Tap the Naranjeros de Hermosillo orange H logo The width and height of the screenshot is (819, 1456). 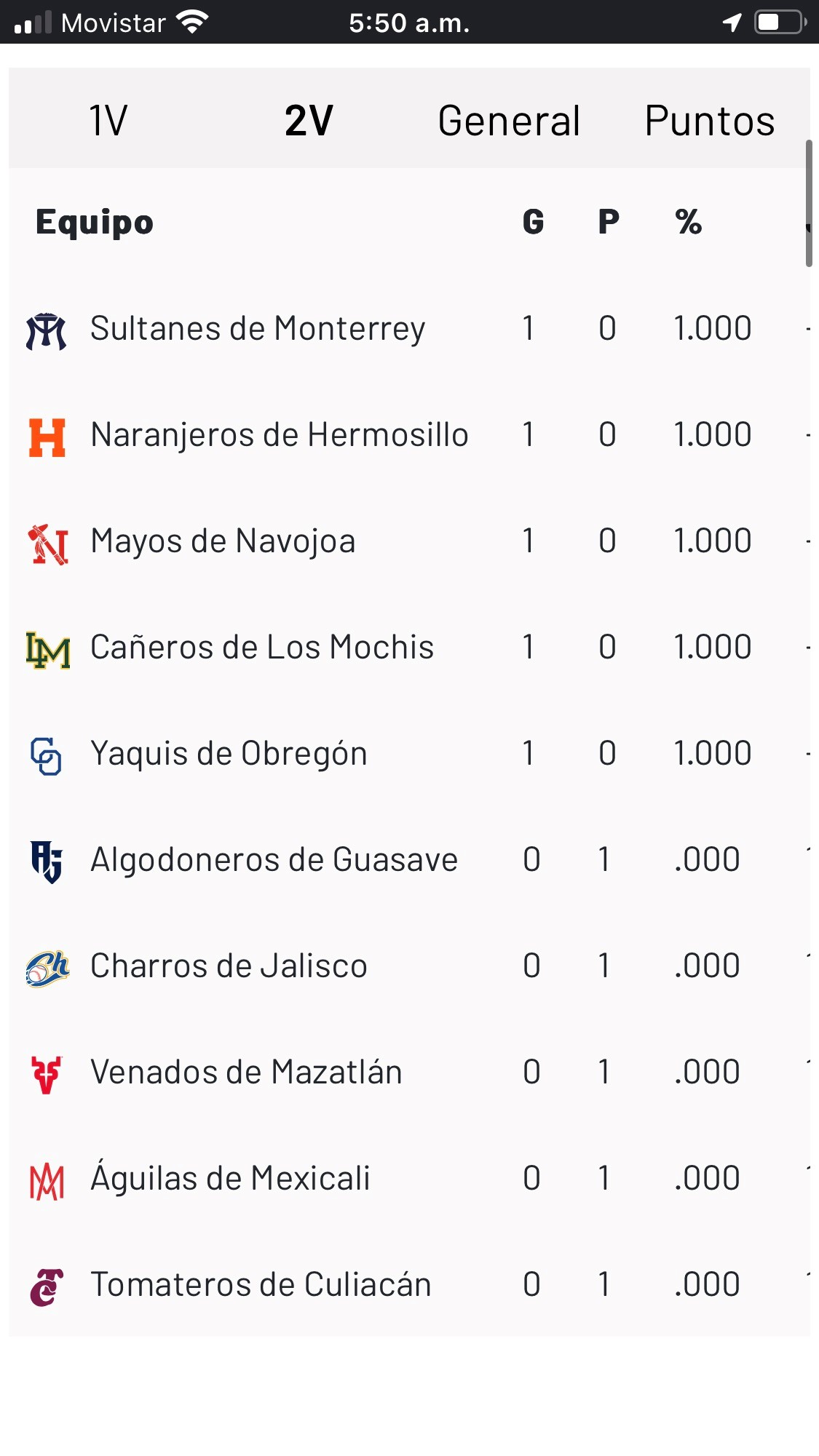pos(47,437)
